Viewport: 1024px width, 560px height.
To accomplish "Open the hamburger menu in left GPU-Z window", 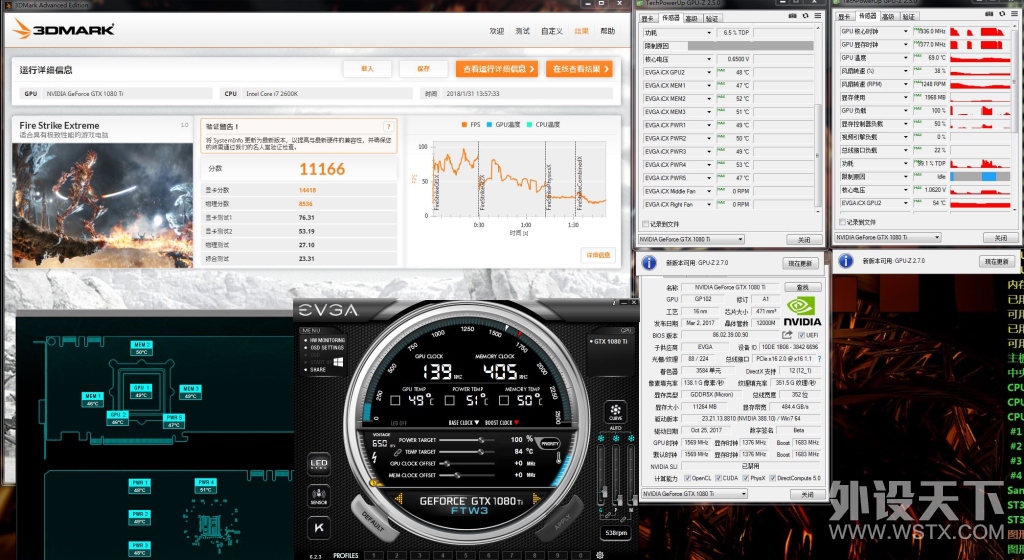I will [818, 16].
